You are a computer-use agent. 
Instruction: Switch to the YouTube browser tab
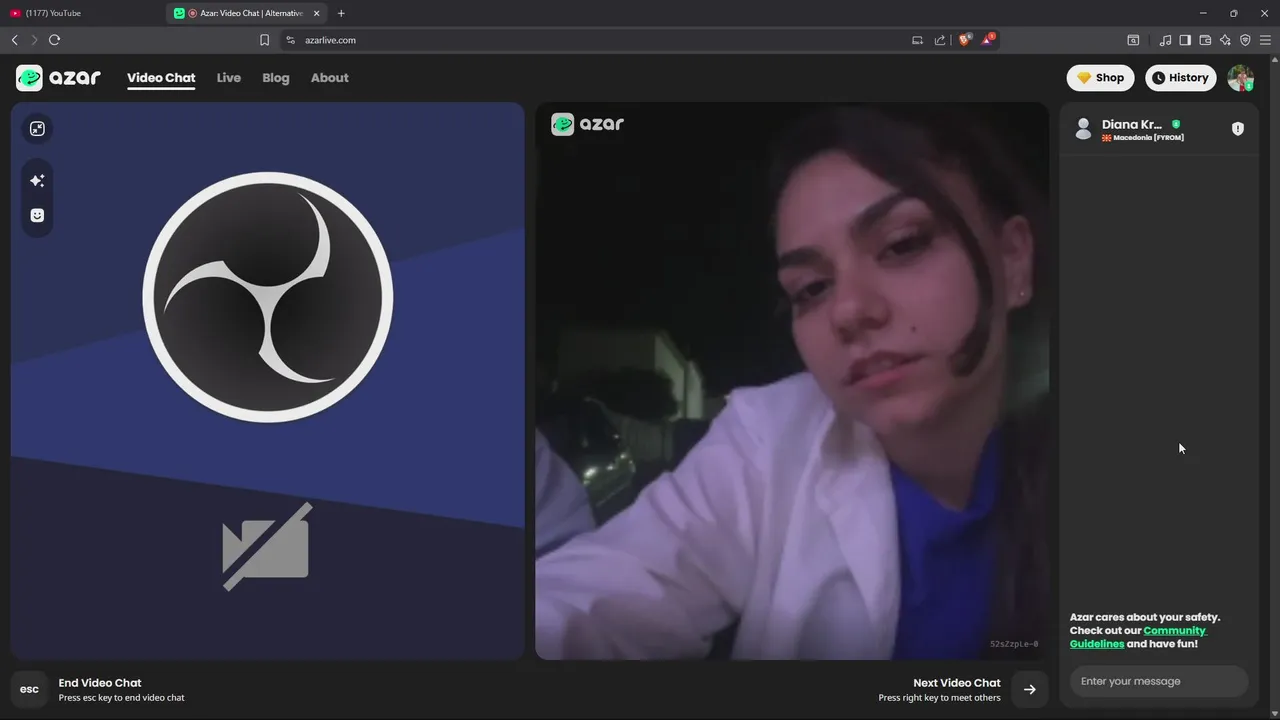(82, 13)
